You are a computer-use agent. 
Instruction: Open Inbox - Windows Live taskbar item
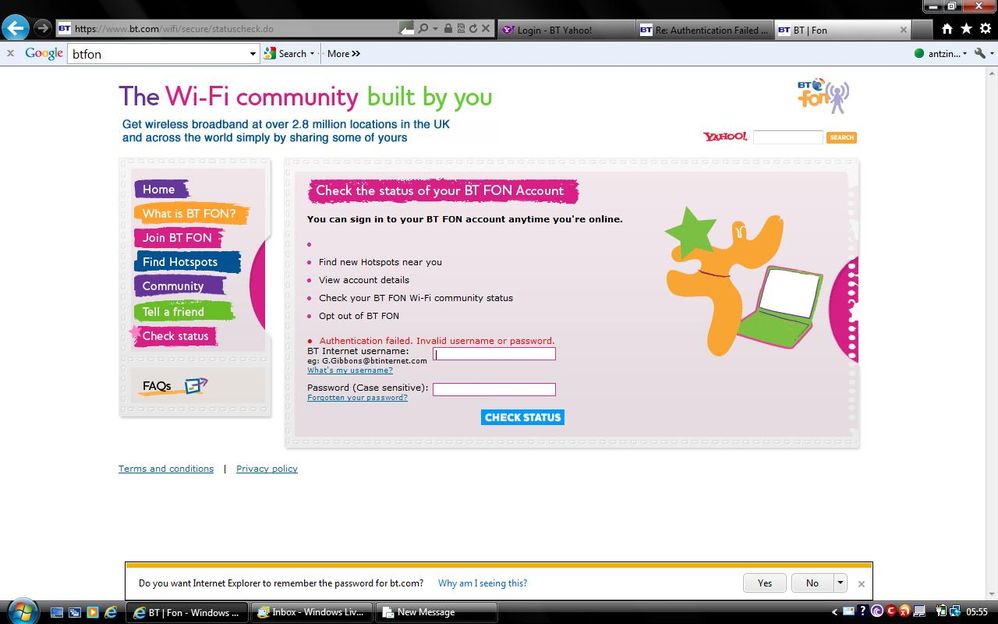pyautogui.click(x=311, y=612)
